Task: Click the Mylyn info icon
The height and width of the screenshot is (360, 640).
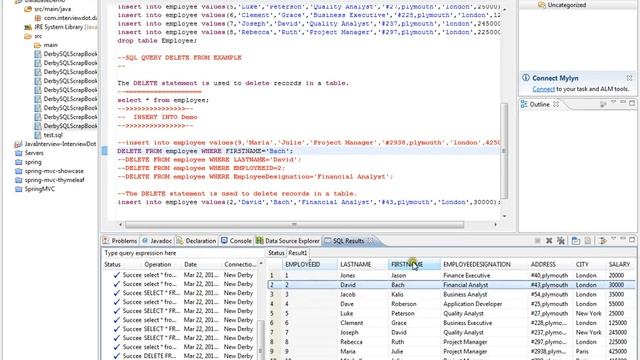Action: (526, 78)
